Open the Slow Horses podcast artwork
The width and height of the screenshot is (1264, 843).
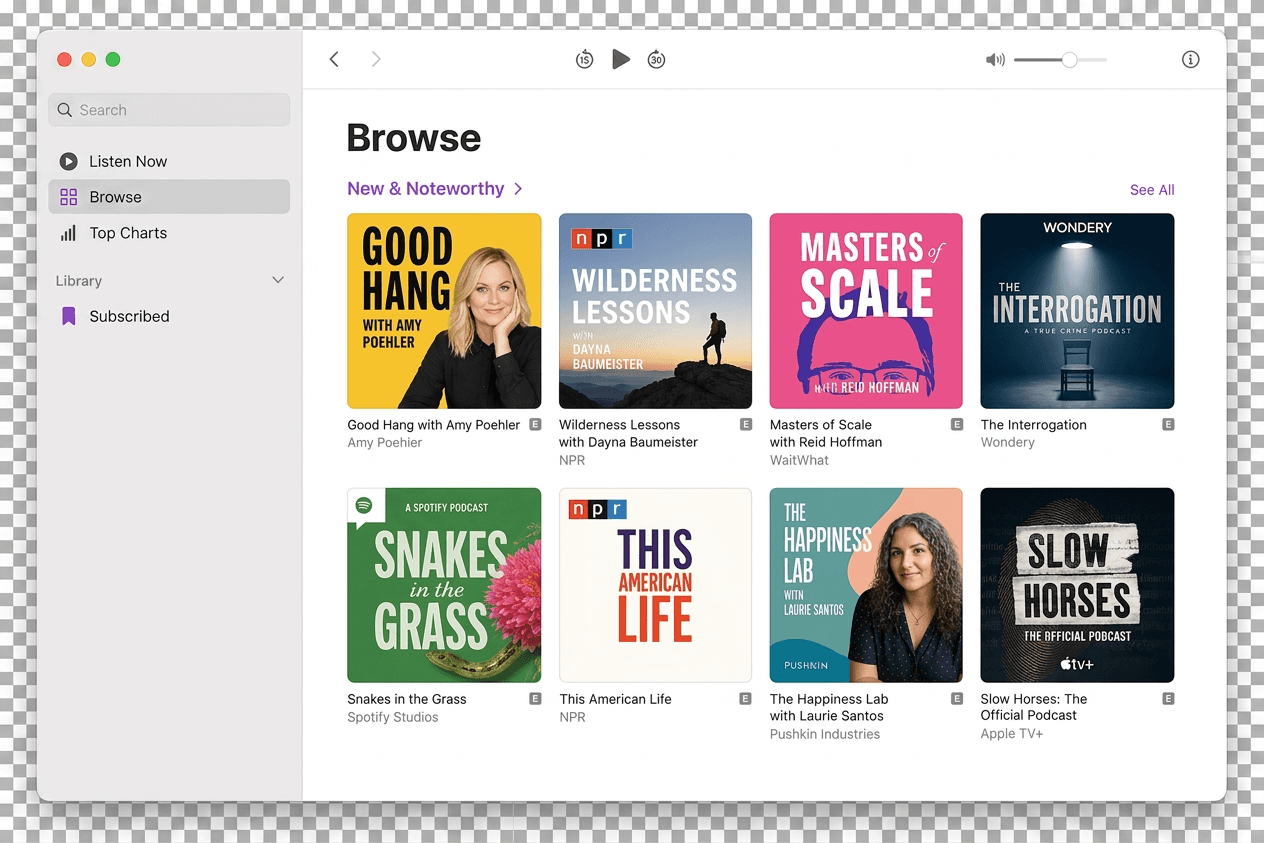tap(1077, 585)
